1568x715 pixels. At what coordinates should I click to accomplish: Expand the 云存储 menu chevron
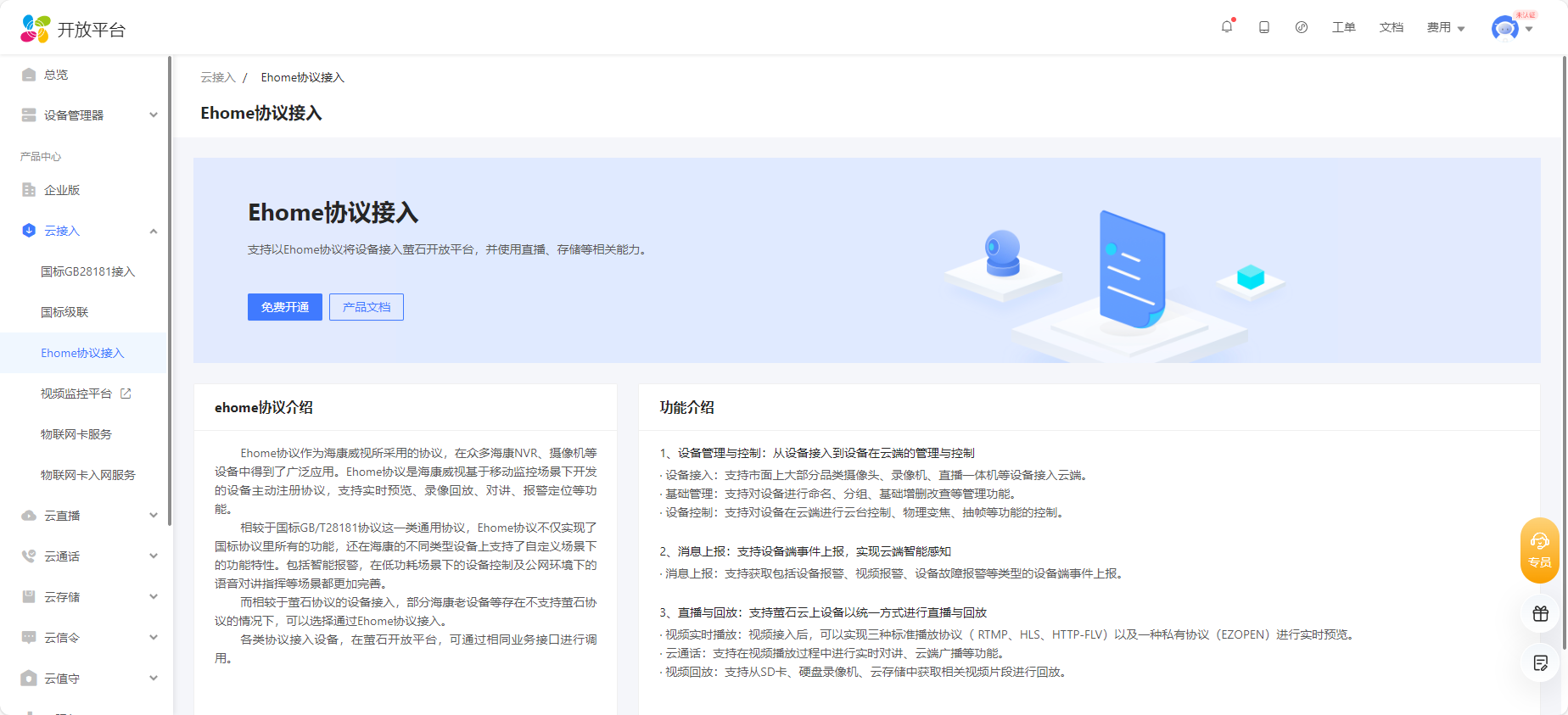(154, 597)
